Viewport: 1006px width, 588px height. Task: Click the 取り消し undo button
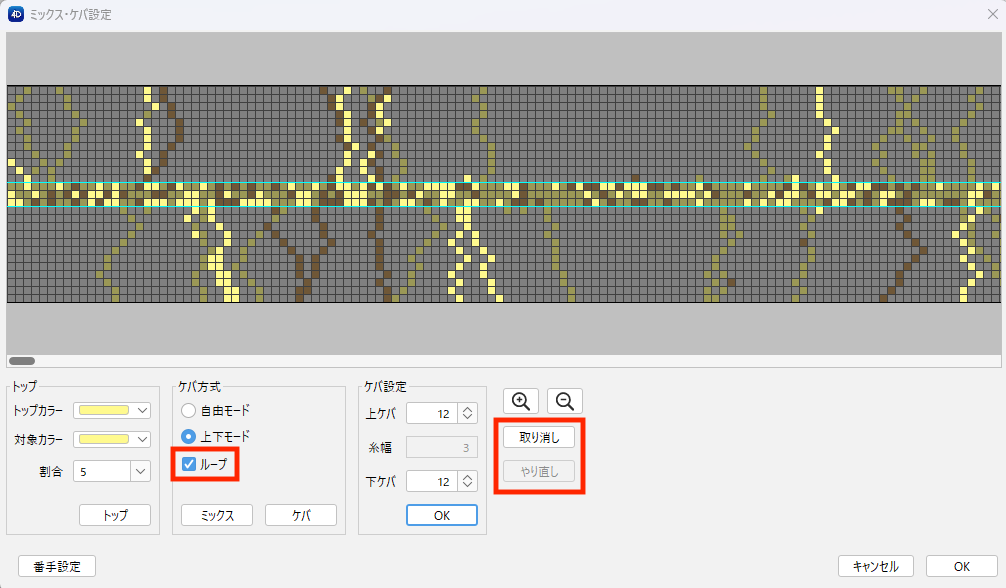click(x=539, y=437)
